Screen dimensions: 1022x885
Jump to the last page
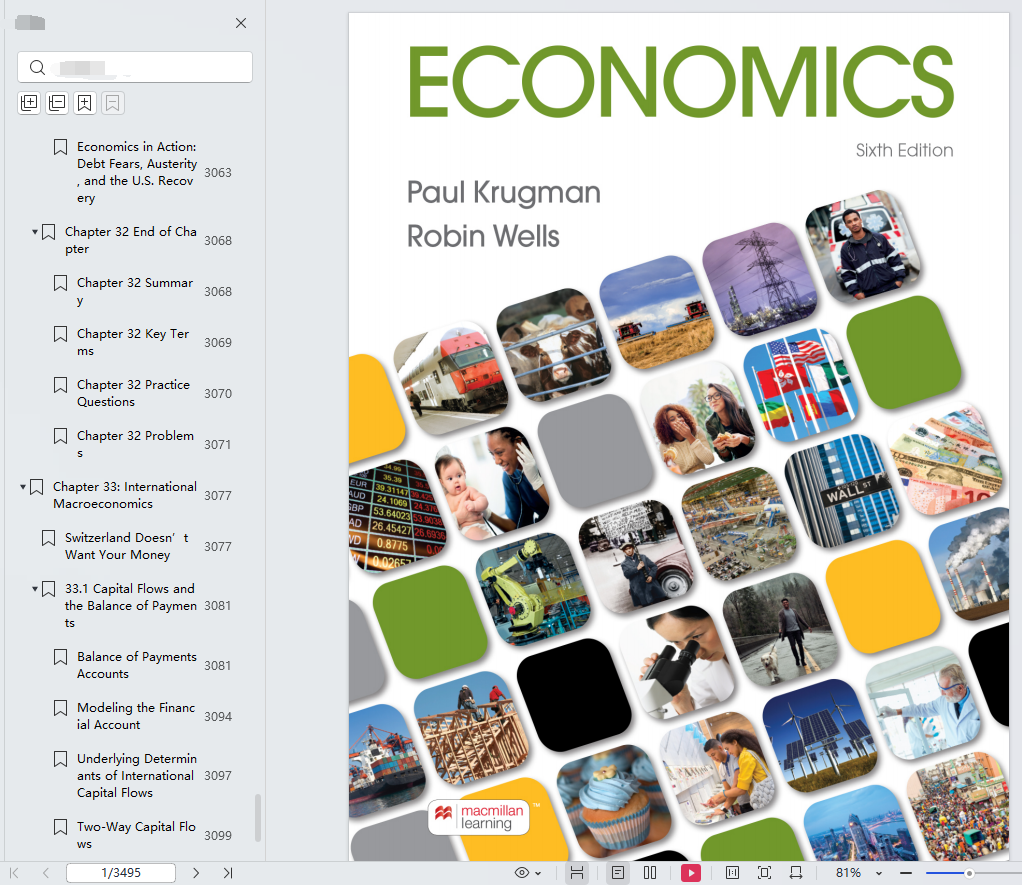coord(227,873)
